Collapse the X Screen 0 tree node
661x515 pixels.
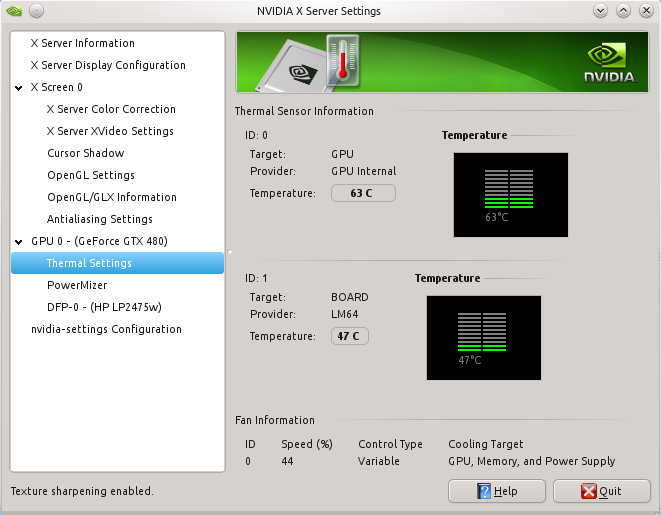(19, 88)
